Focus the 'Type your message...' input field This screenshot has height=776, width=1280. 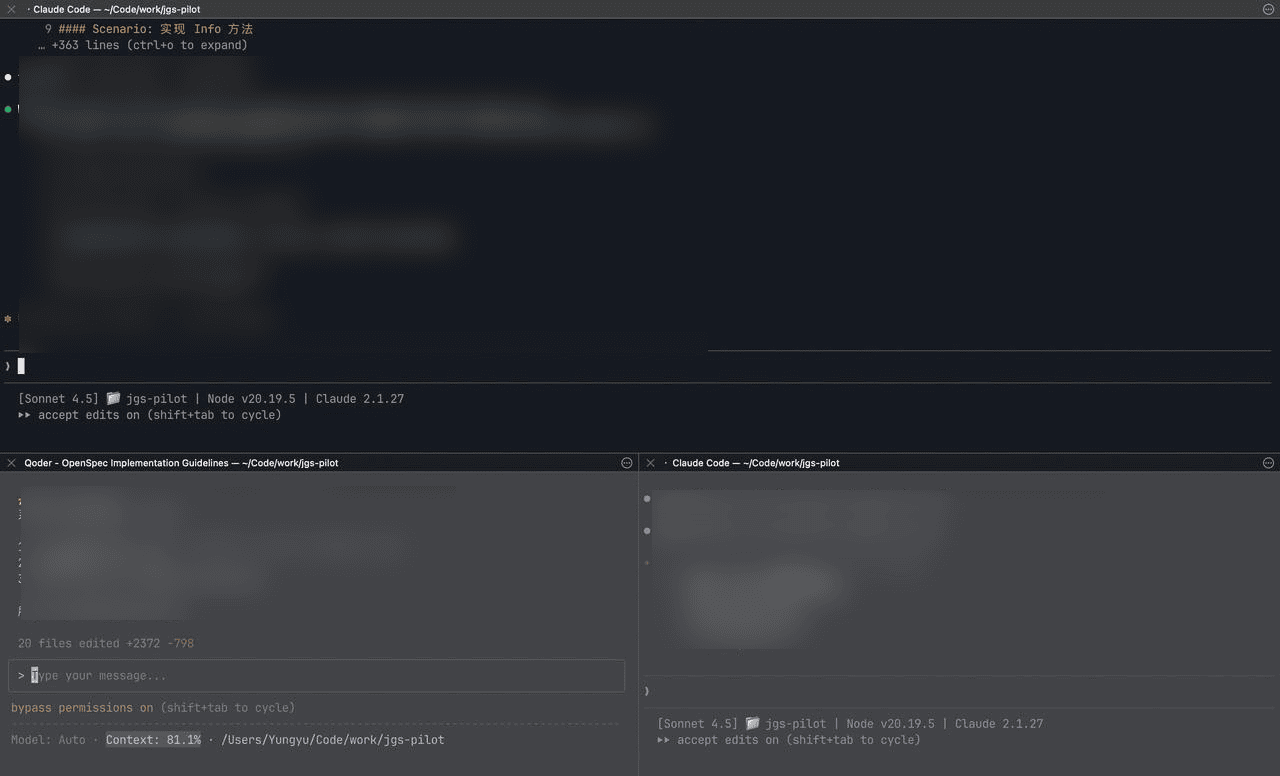pyautogui.click(x=316, y=676)
